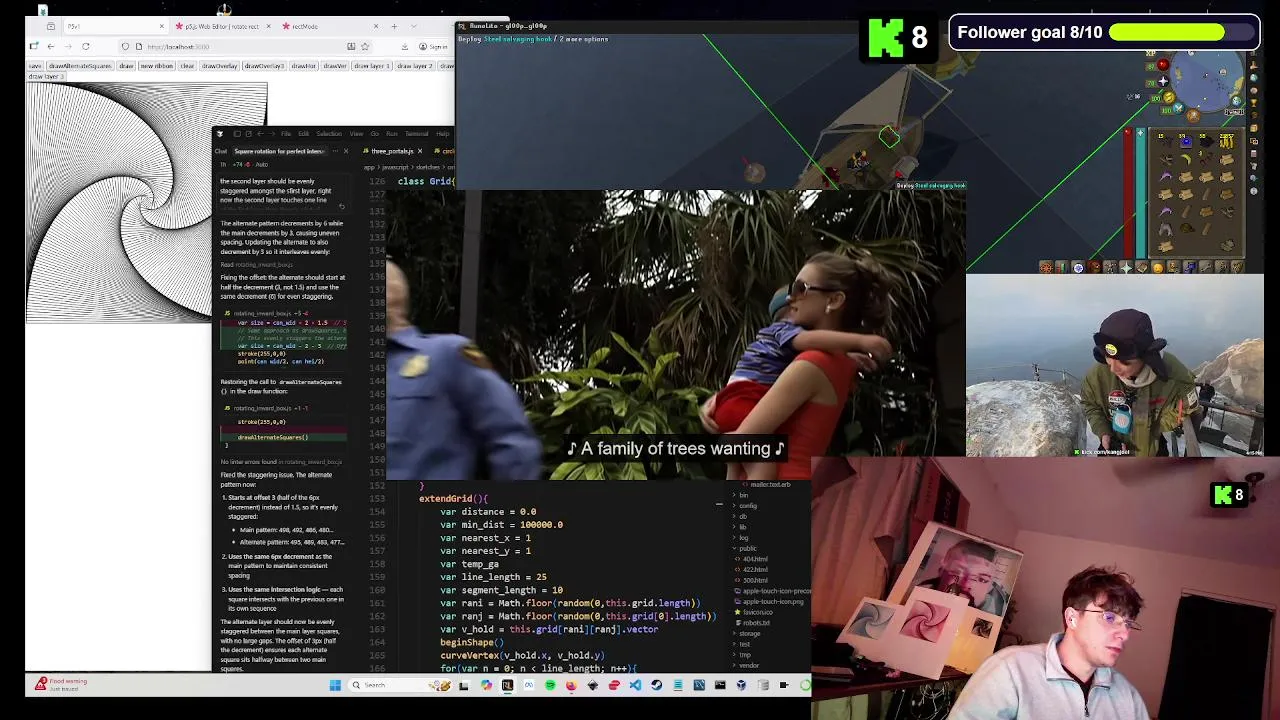The image size is (1280, 720).
Task: Open the Selection menu in the code editor
Action: (329, 134)
